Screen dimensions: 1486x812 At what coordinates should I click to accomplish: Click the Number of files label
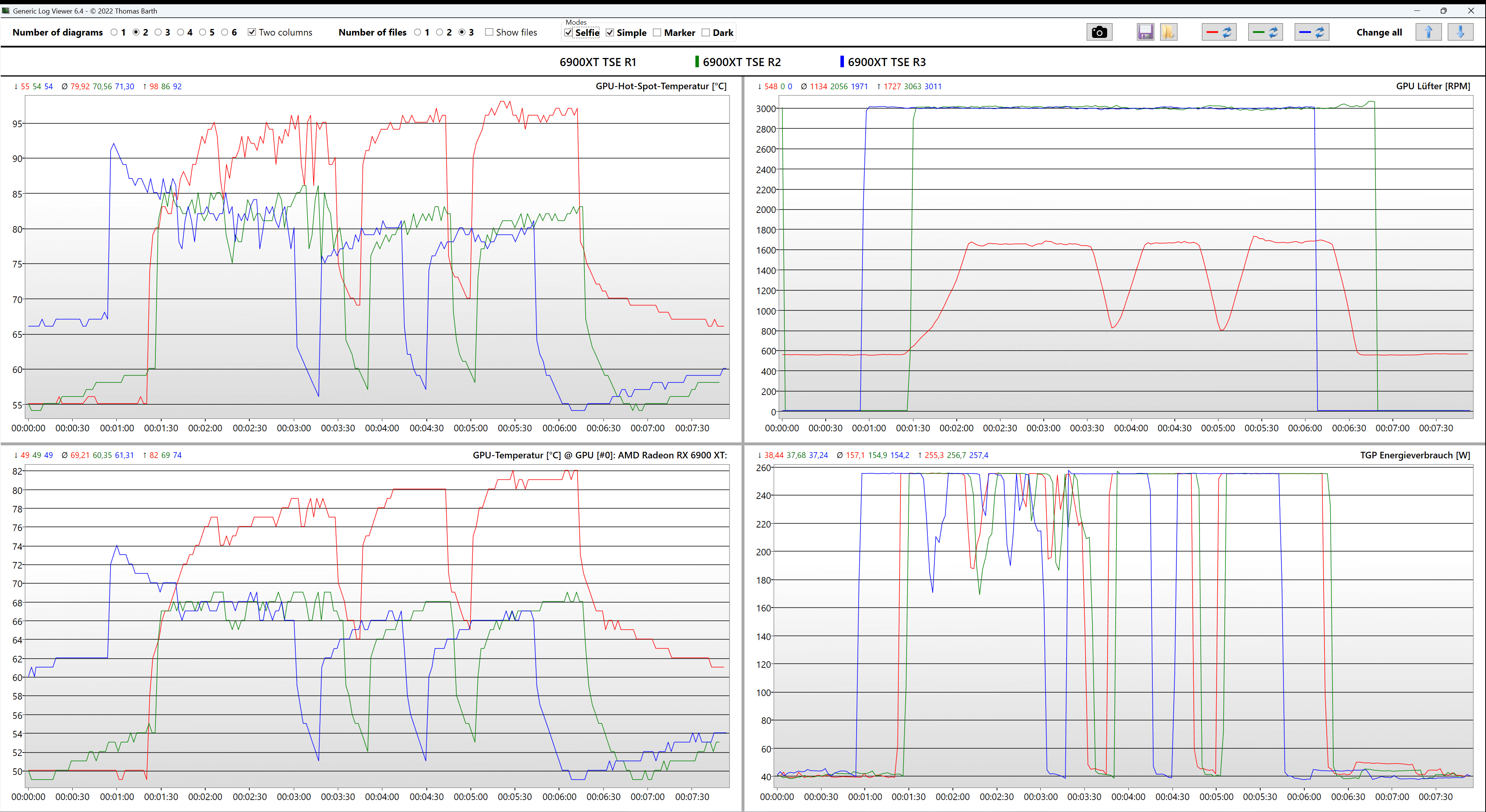(372, 32)
